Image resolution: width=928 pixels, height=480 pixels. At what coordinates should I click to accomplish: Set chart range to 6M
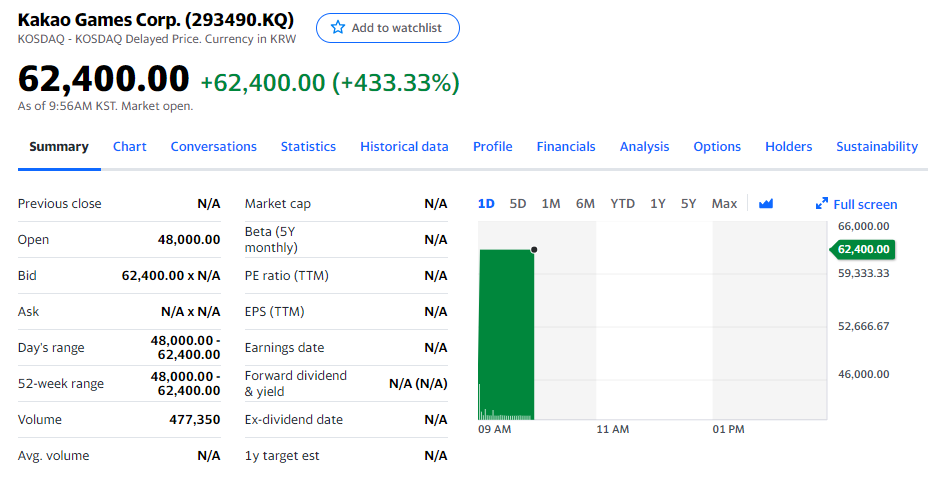pyautogui.click(x=585, y=204)
